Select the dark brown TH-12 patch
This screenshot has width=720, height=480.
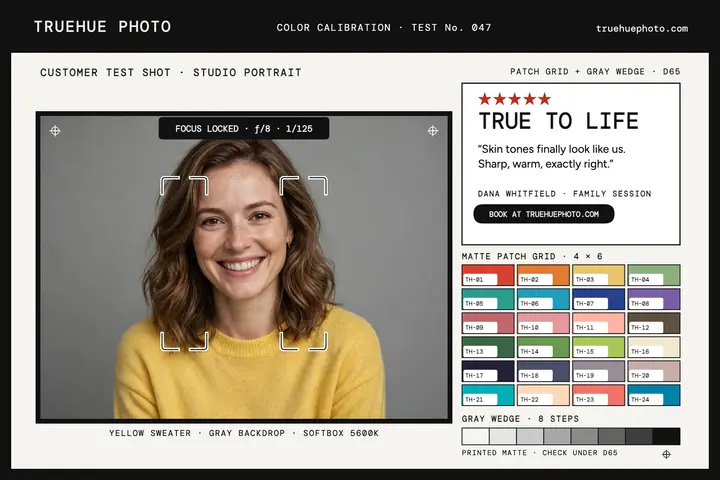click(654, 323)
